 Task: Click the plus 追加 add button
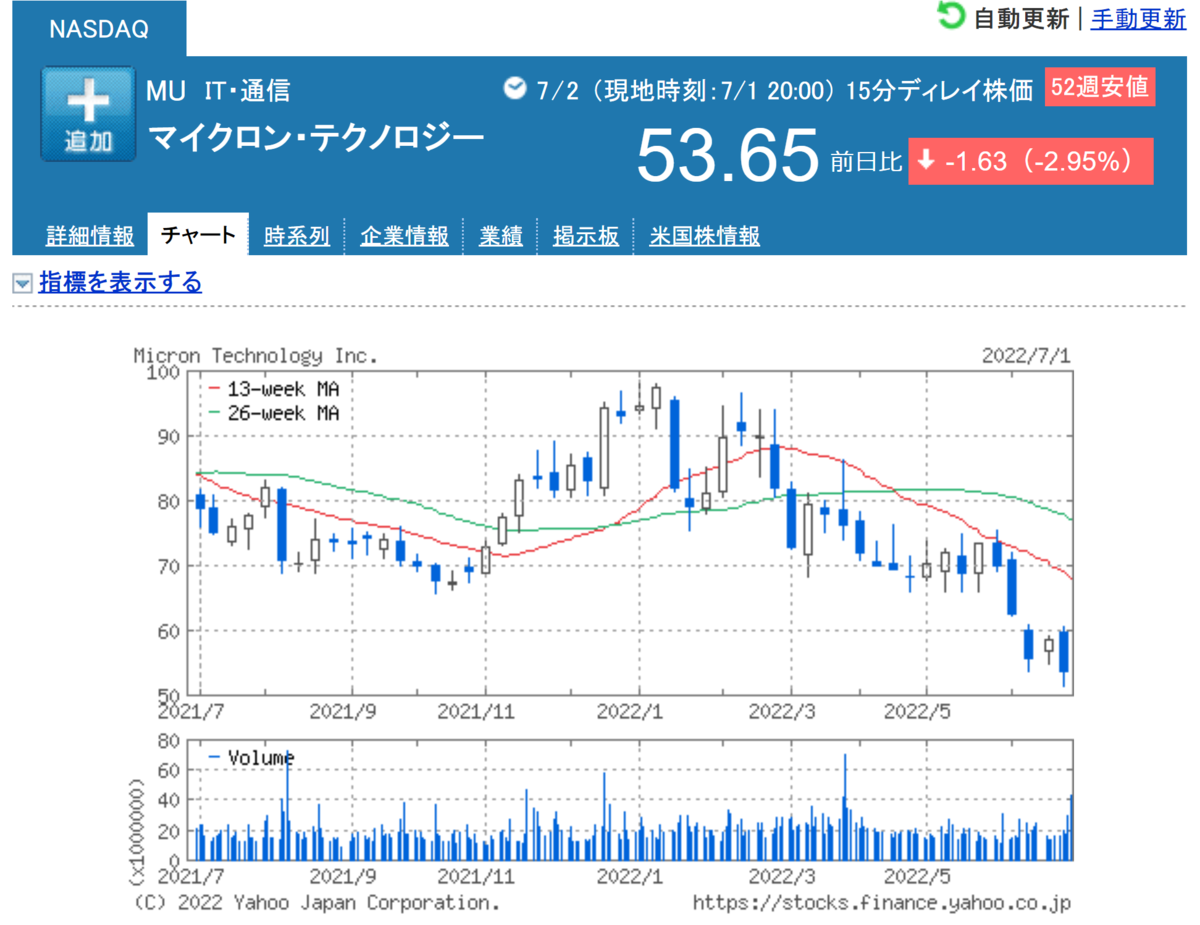[x=88, y=114]
